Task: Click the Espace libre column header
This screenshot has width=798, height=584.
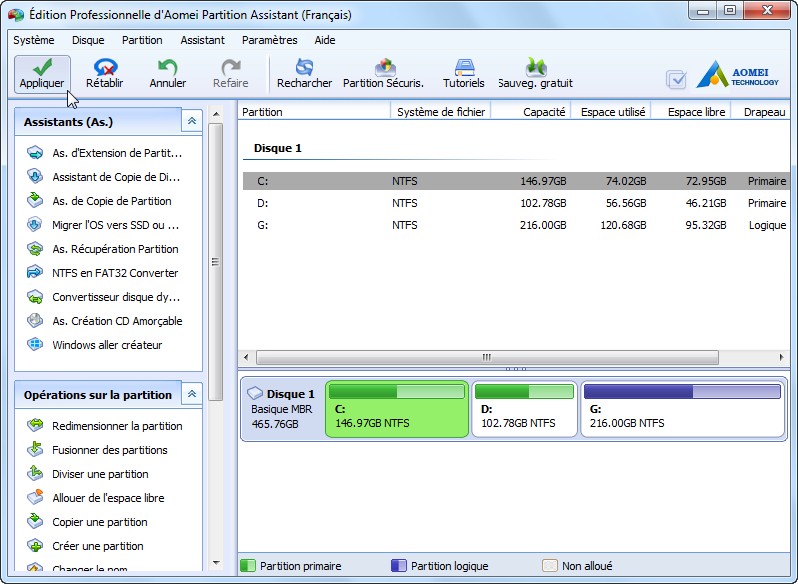Action: point(691,112)
